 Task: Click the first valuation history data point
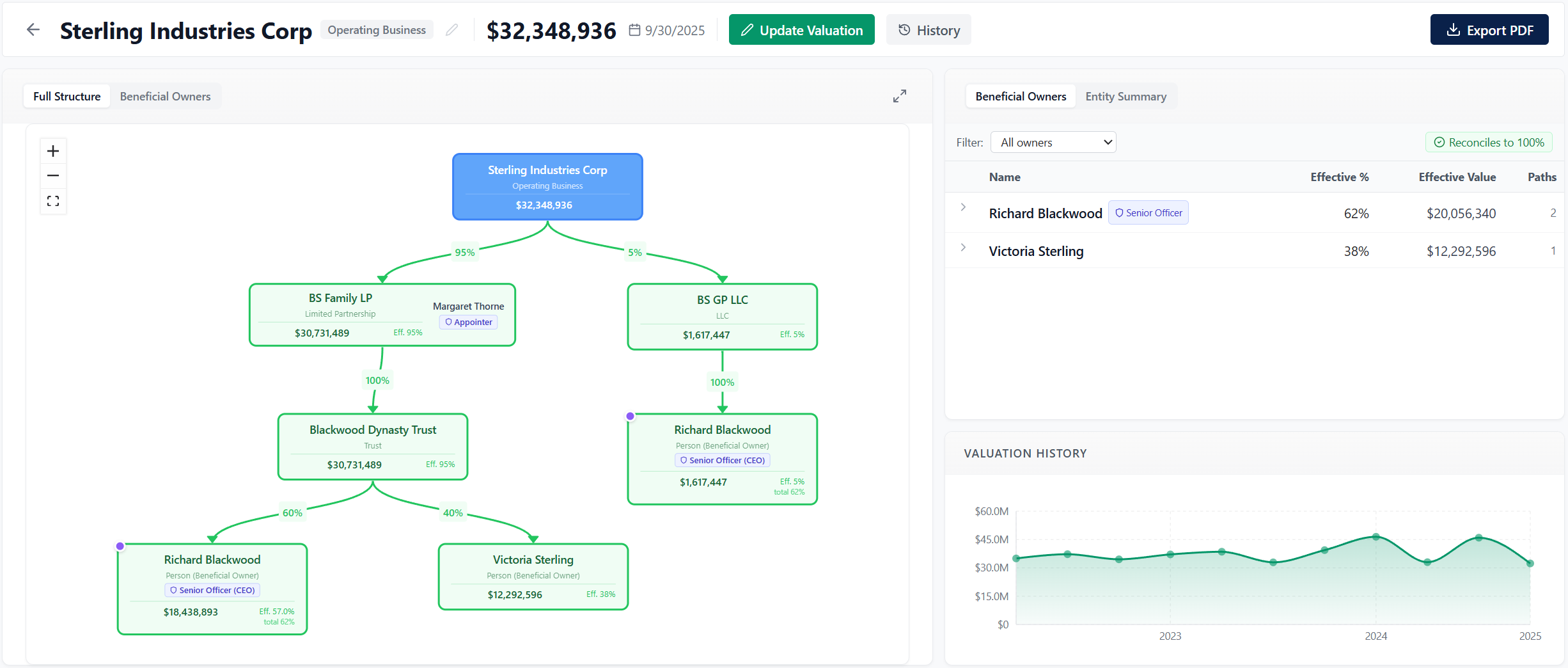(x=1016, y=559)
